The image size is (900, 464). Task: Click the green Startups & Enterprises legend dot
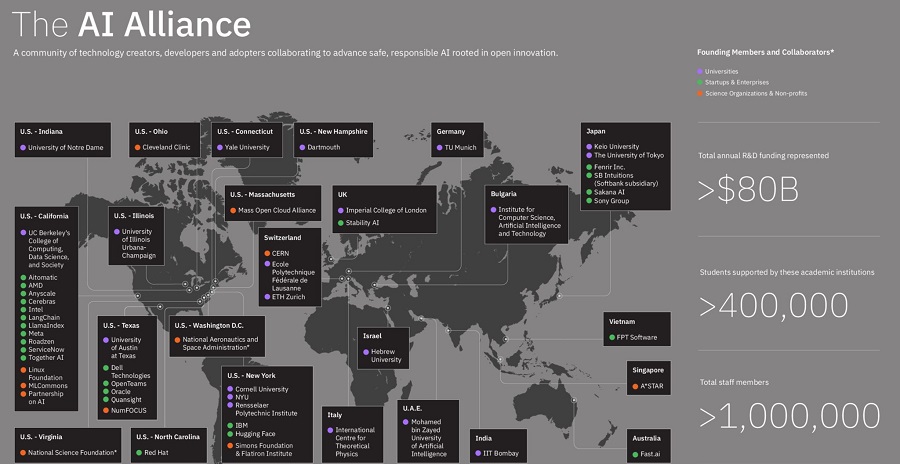(700, 82)
